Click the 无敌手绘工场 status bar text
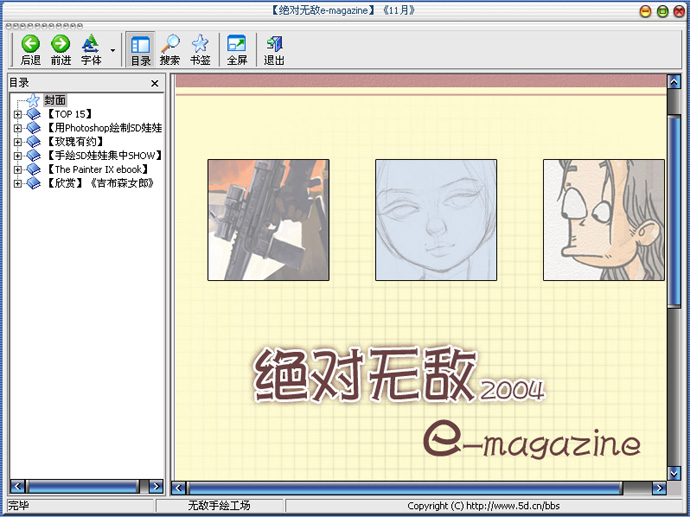Image resolution: width=690 pixels, height=517 pixels. pos(219,506)
